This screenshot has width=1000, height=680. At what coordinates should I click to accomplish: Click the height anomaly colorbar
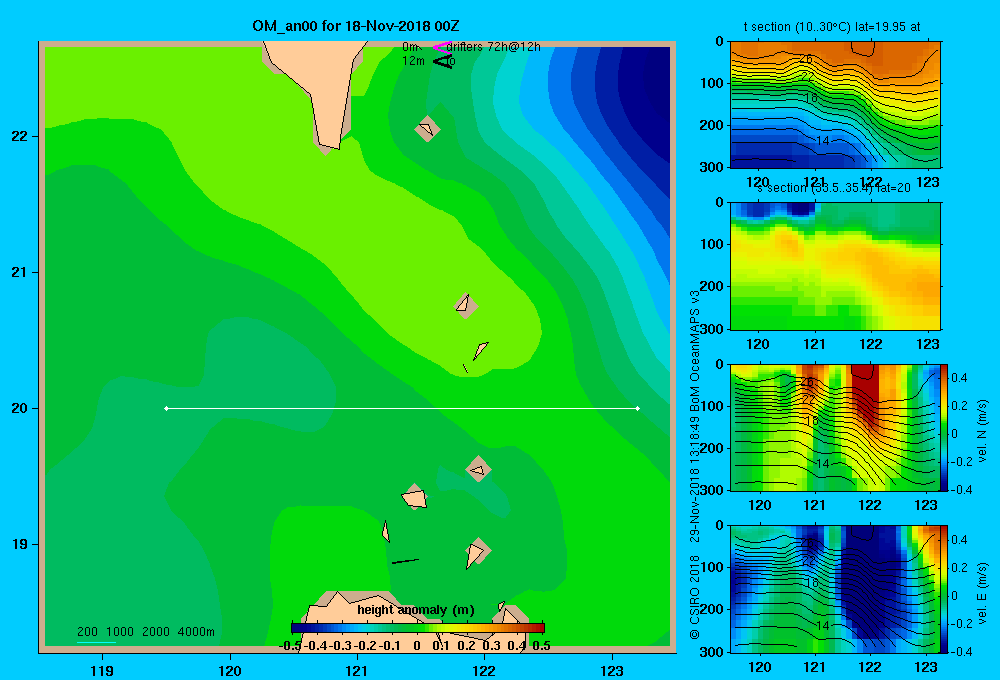click(x=418, y=628)
